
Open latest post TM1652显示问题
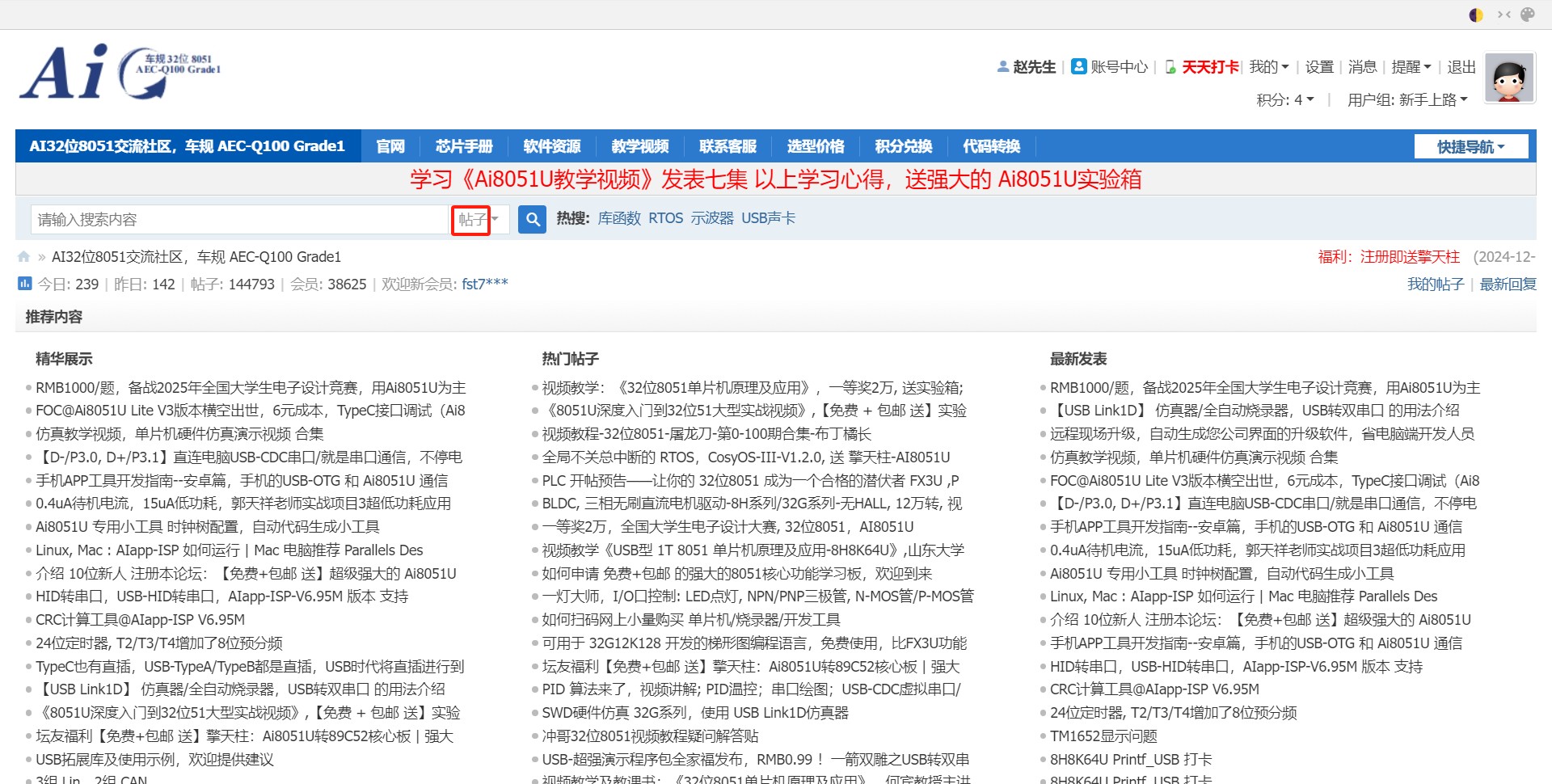(x=1103, y=736)
